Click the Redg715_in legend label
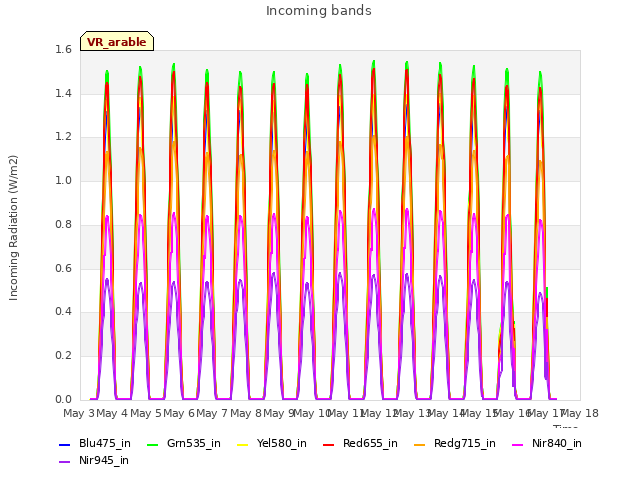 pyautogui.click(x=465, y=444)
